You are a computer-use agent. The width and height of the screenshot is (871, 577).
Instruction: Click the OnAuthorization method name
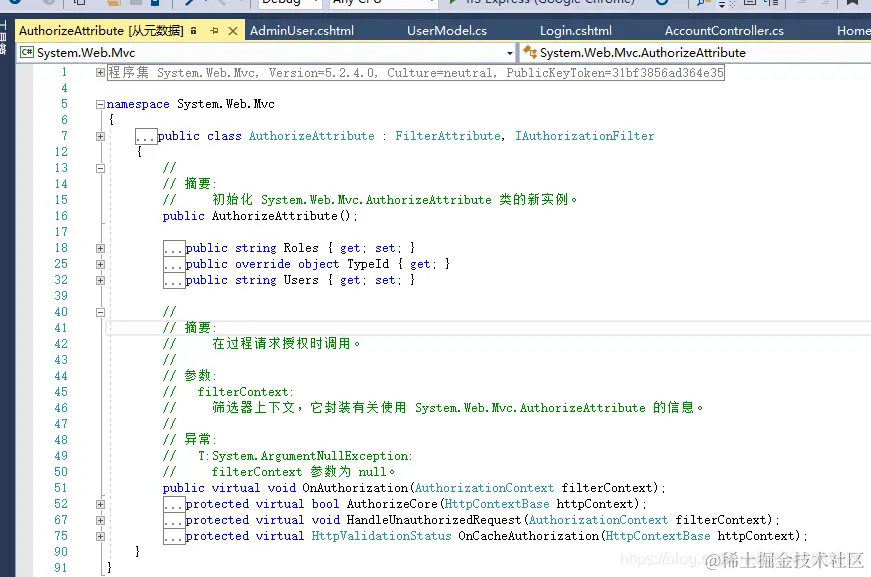pyautogui.click(x=355, y=488)
